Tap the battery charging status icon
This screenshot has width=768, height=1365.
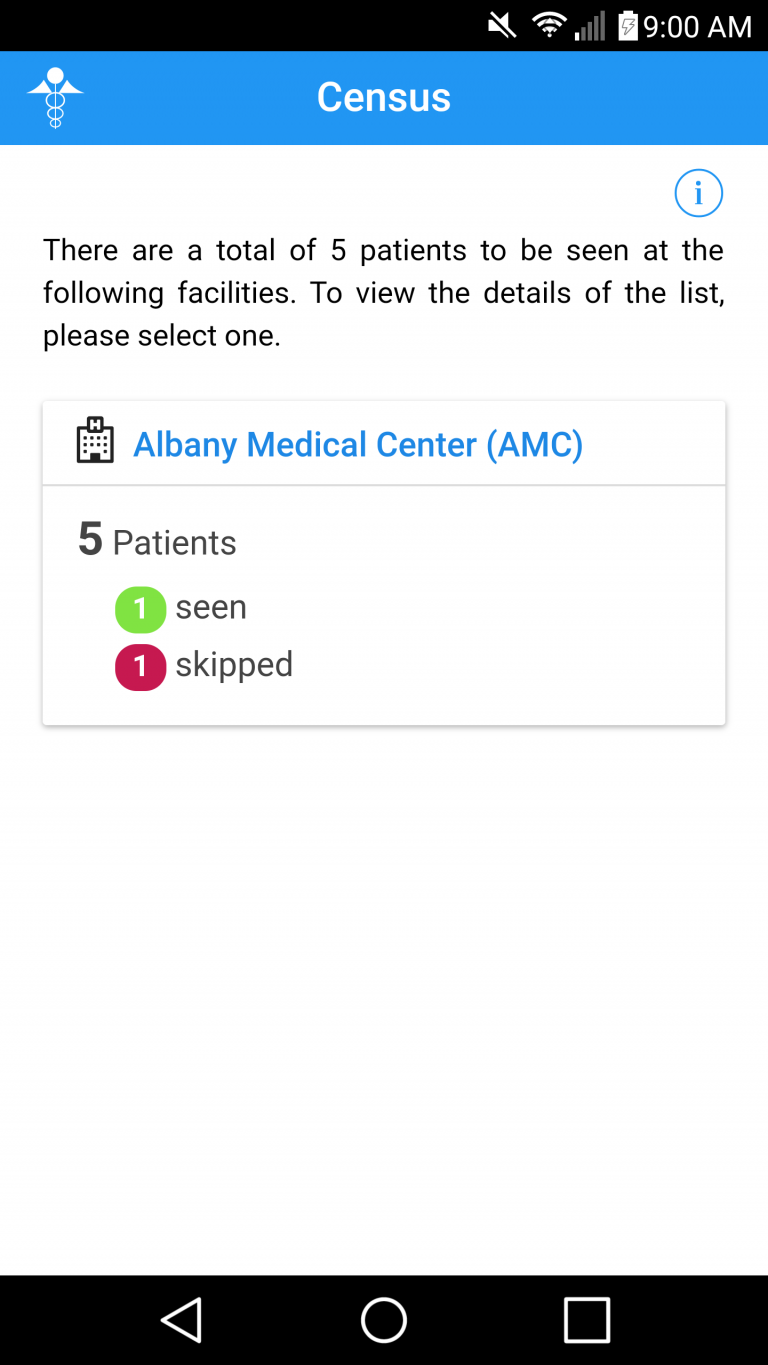(627, 25)
